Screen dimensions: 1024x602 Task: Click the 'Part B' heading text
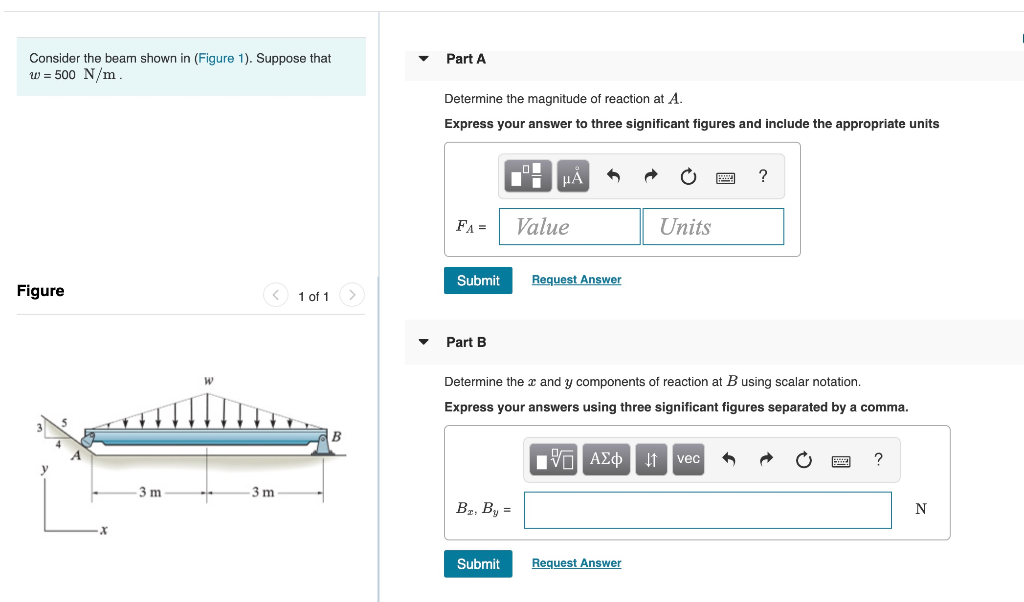466,342
